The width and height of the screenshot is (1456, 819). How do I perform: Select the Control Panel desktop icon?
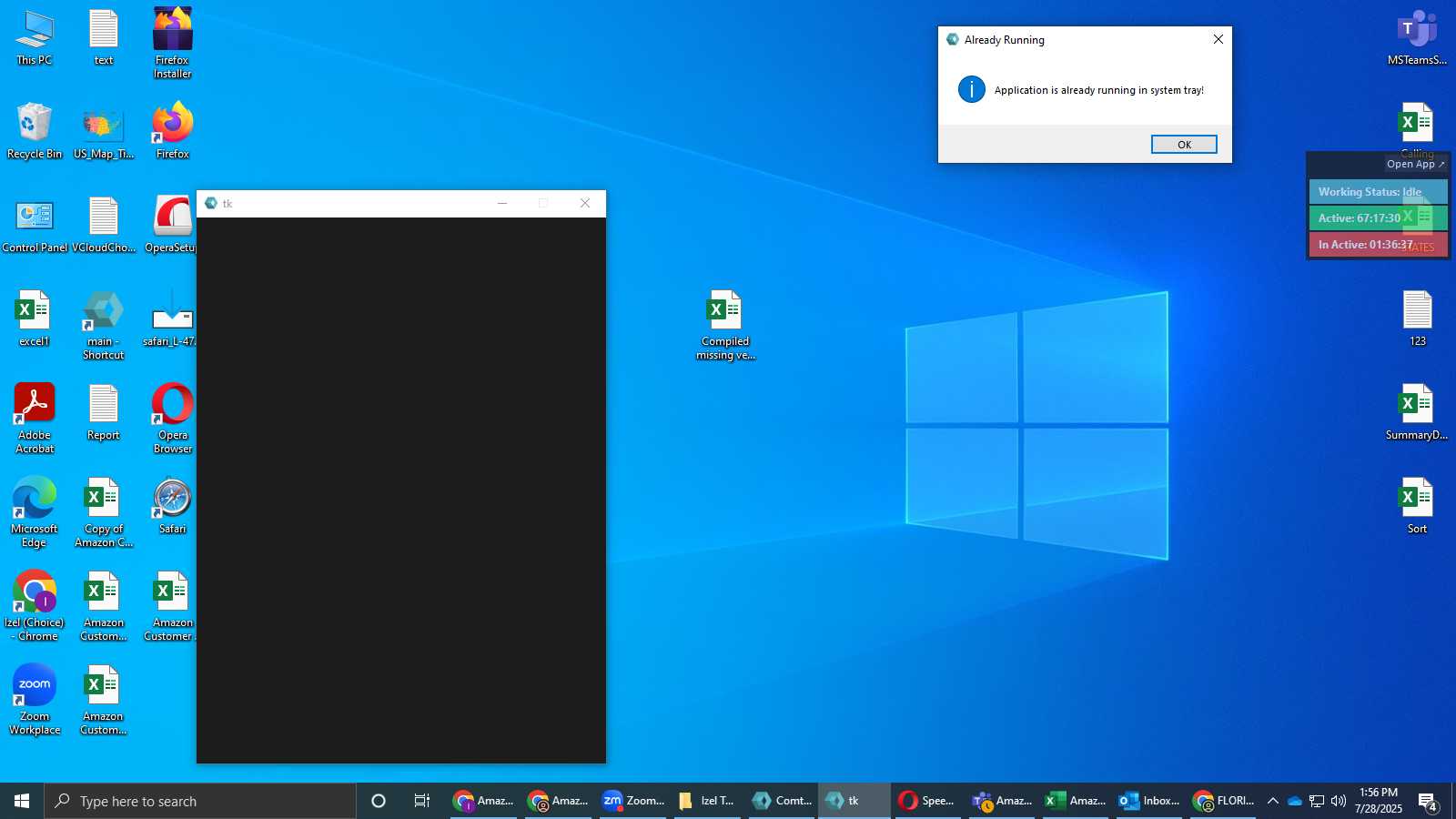[x=35, y=226]
